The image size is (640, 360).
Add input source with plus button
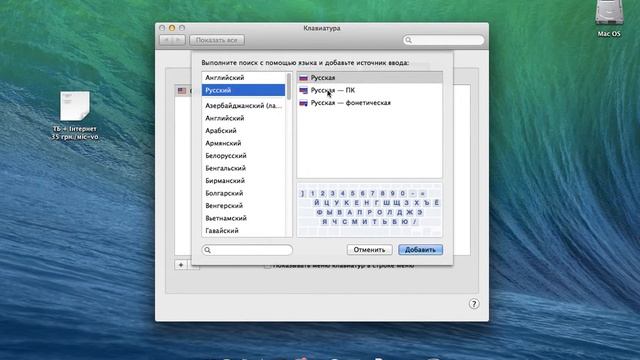click(x=181, y=265)
